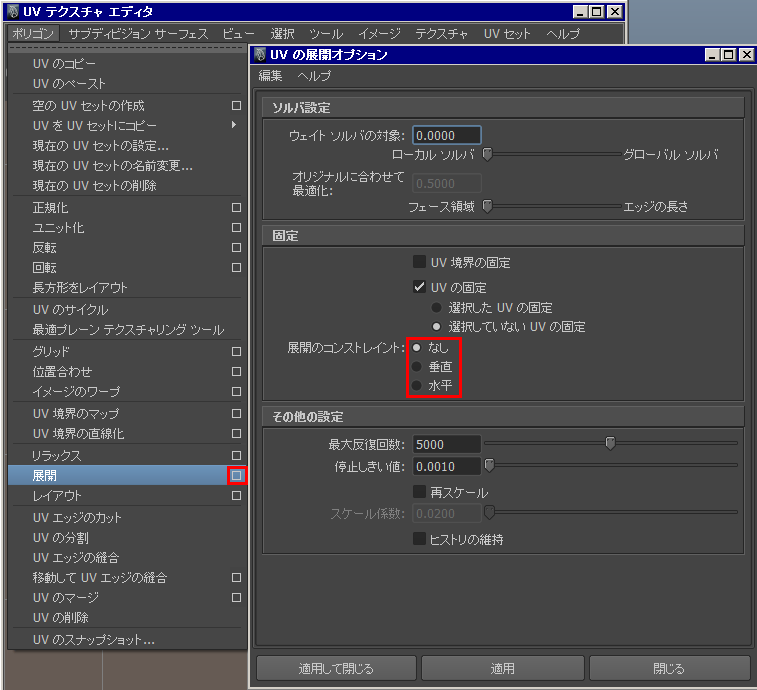
Task: Select 選択していない UV の固定 radio button
Action: 436,327
